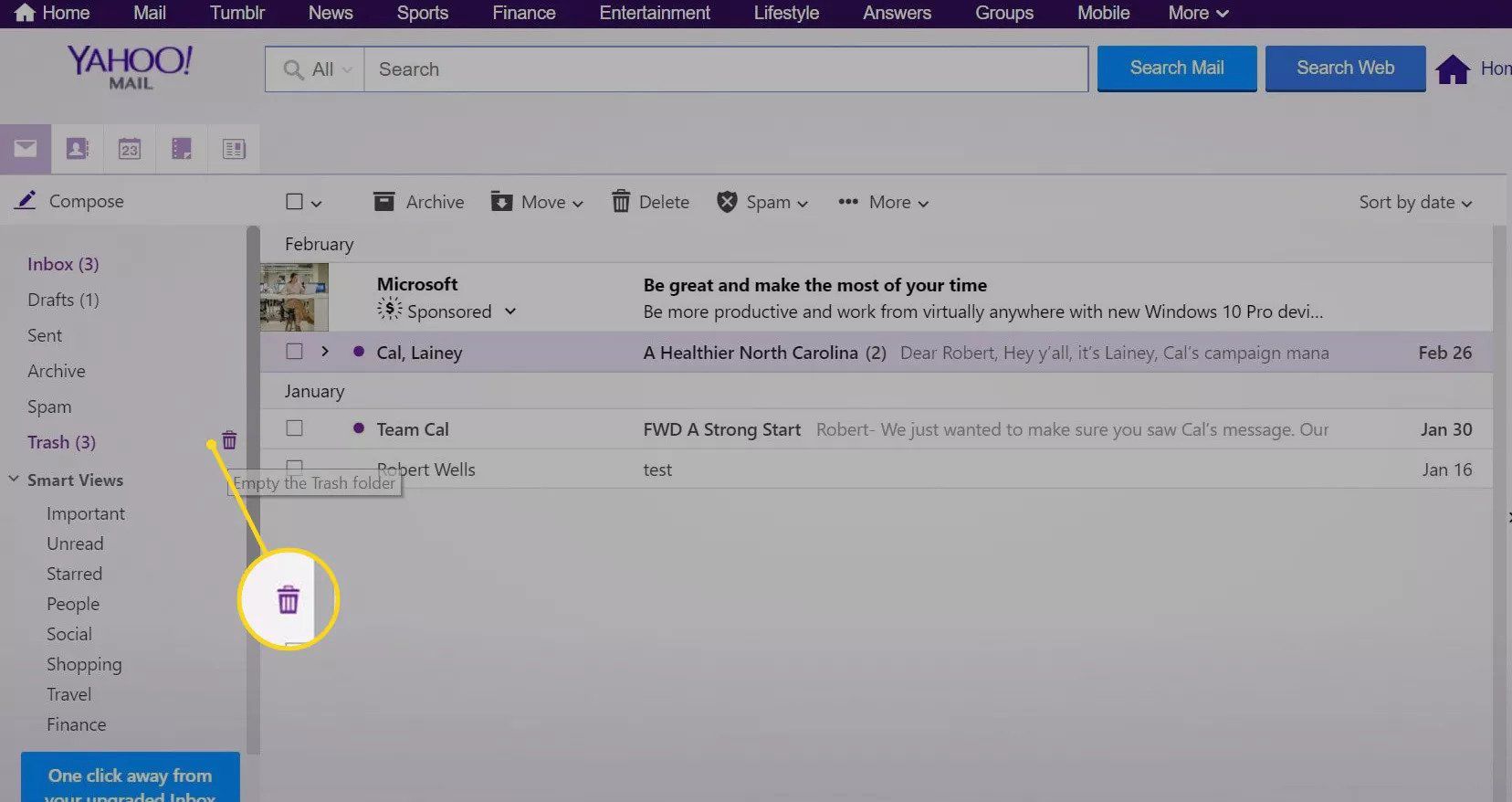Image resolution: width=1512 pixels, height=802 pixels.
Task: Go to Sports in top navigation
Action: [423, 13]
